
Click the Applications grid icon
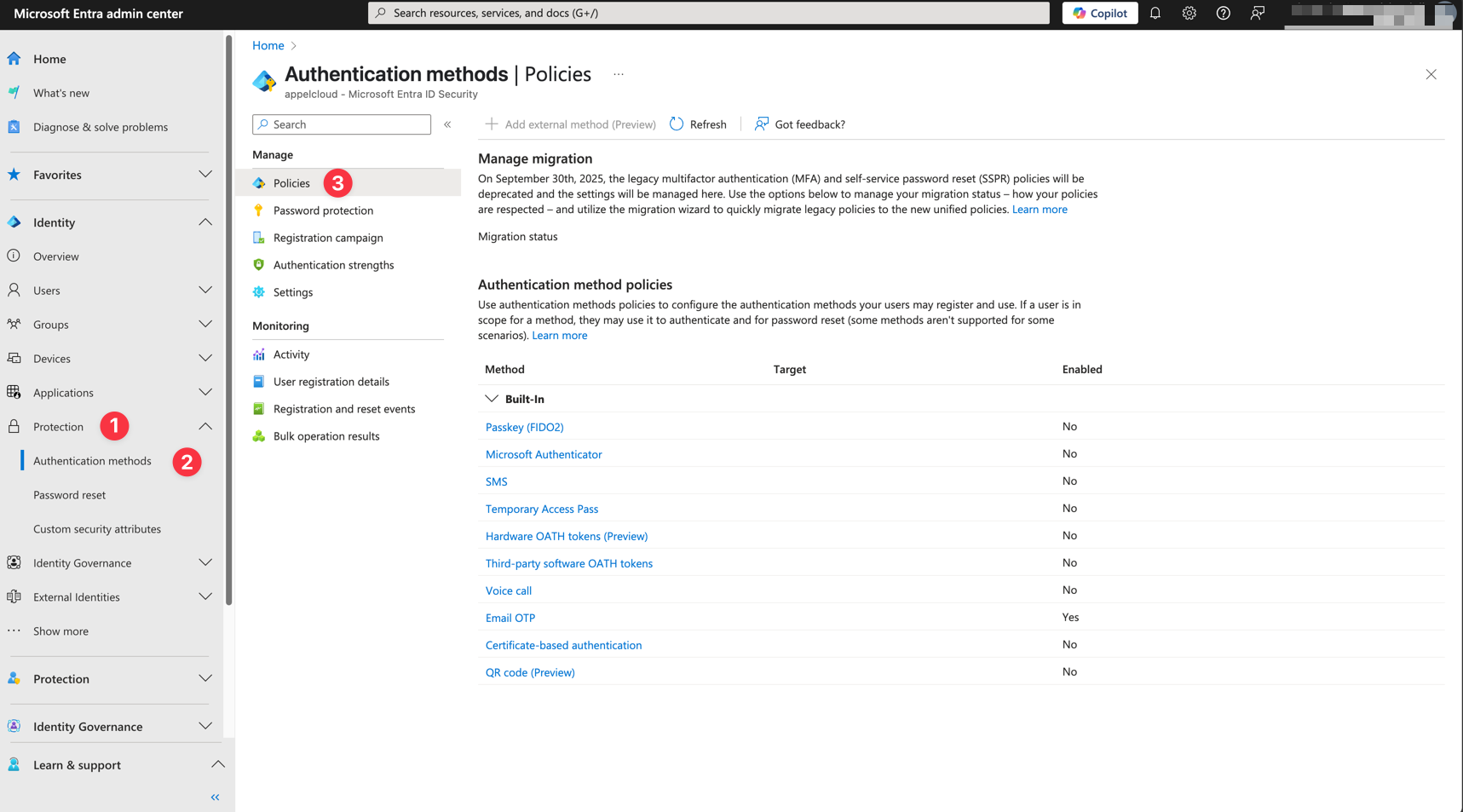click(14, 393)
